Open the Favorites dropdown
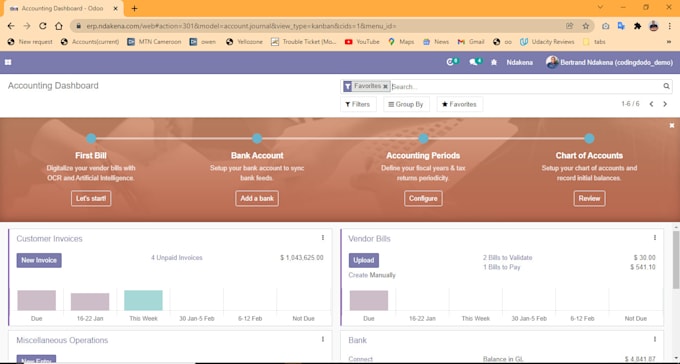The width and height of the screenshot is (680, 364). [459, 104]
